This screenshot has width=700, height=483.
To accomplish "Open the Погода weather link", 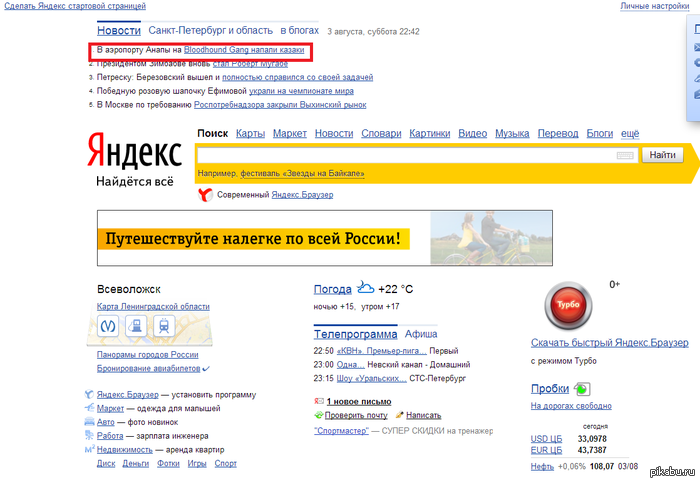I will [x=333, y=289].
